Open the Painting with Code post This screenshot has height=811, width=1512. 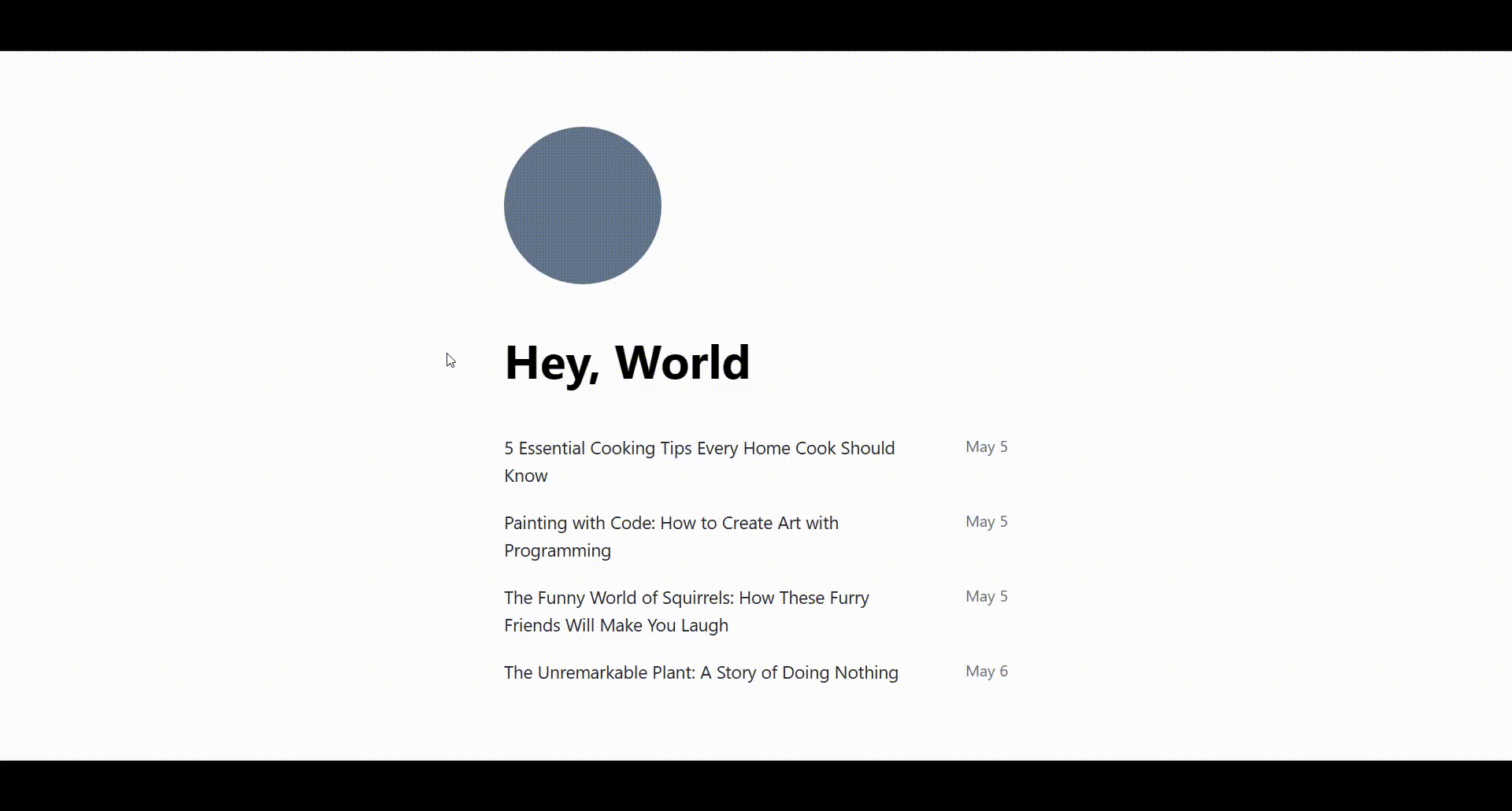[671, 536]
